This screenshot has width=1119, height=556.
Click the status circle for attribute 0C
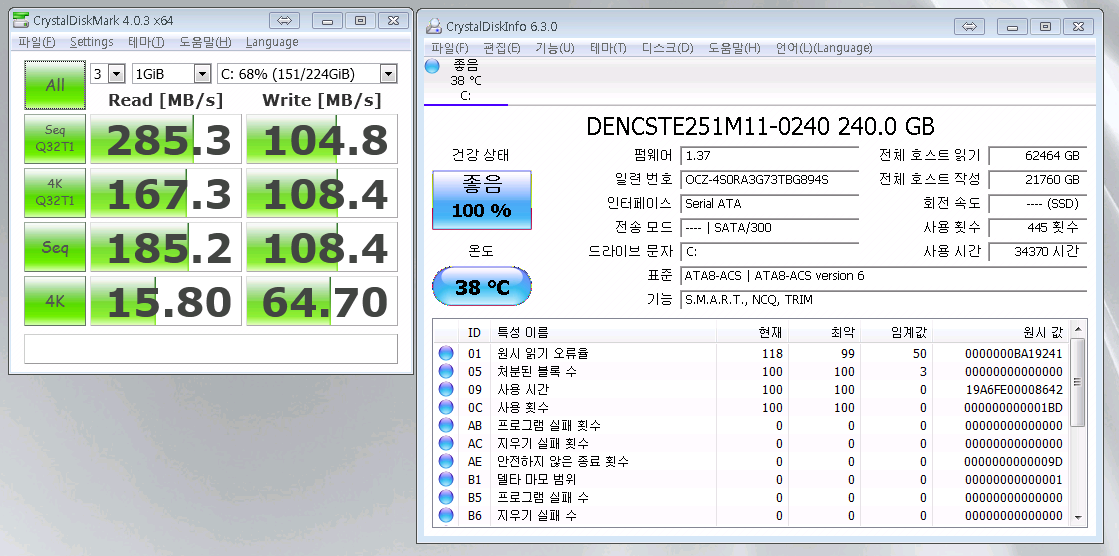point(446,407)
